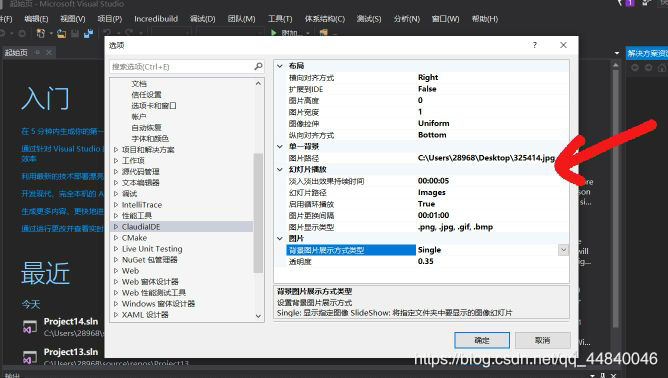The image size is (668, 378).
Task: Select the 字体和颜色 tree item
Action: pos(150,139)
